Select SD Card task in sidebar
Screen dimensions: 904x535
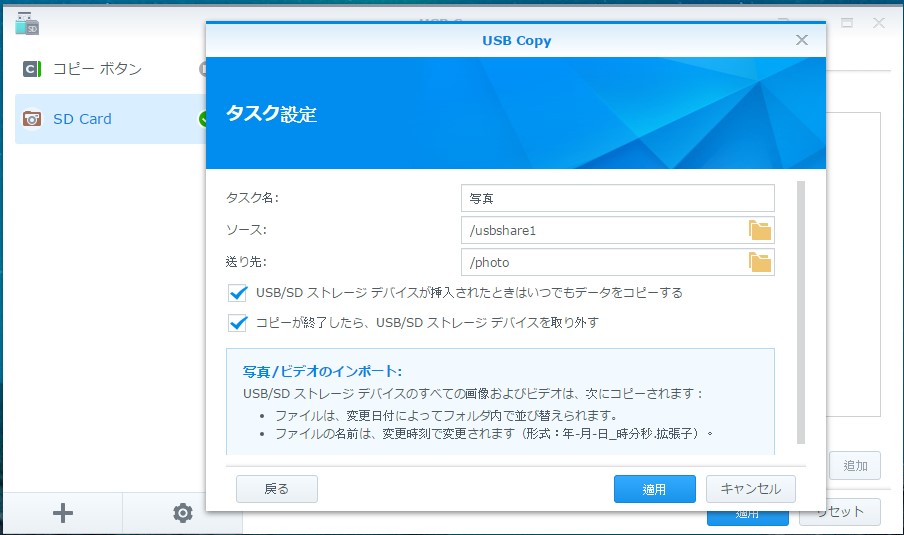pos(110,119)
